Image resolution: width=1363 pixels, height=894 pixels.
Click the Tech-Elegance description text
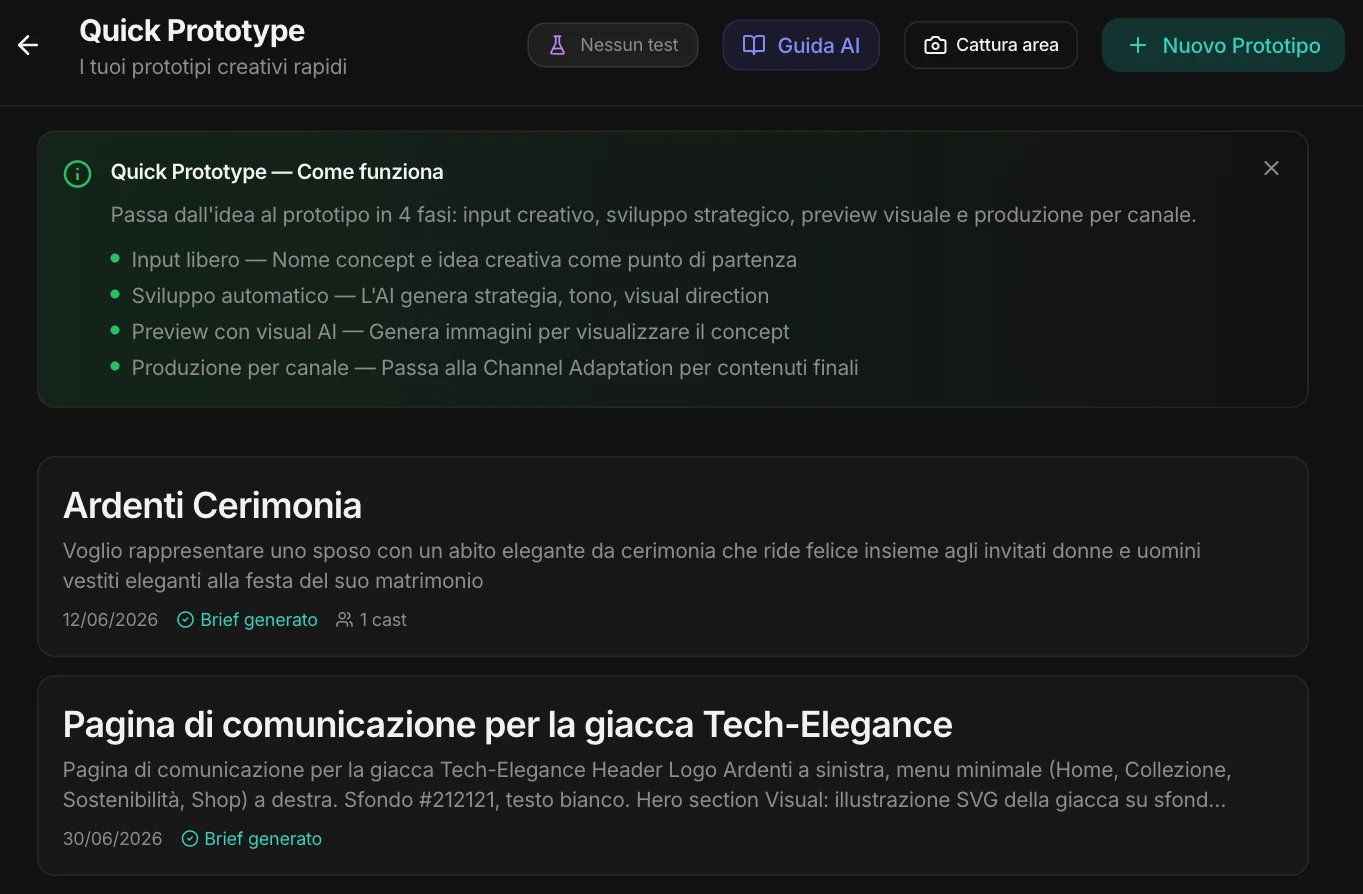tap(647, 785)
